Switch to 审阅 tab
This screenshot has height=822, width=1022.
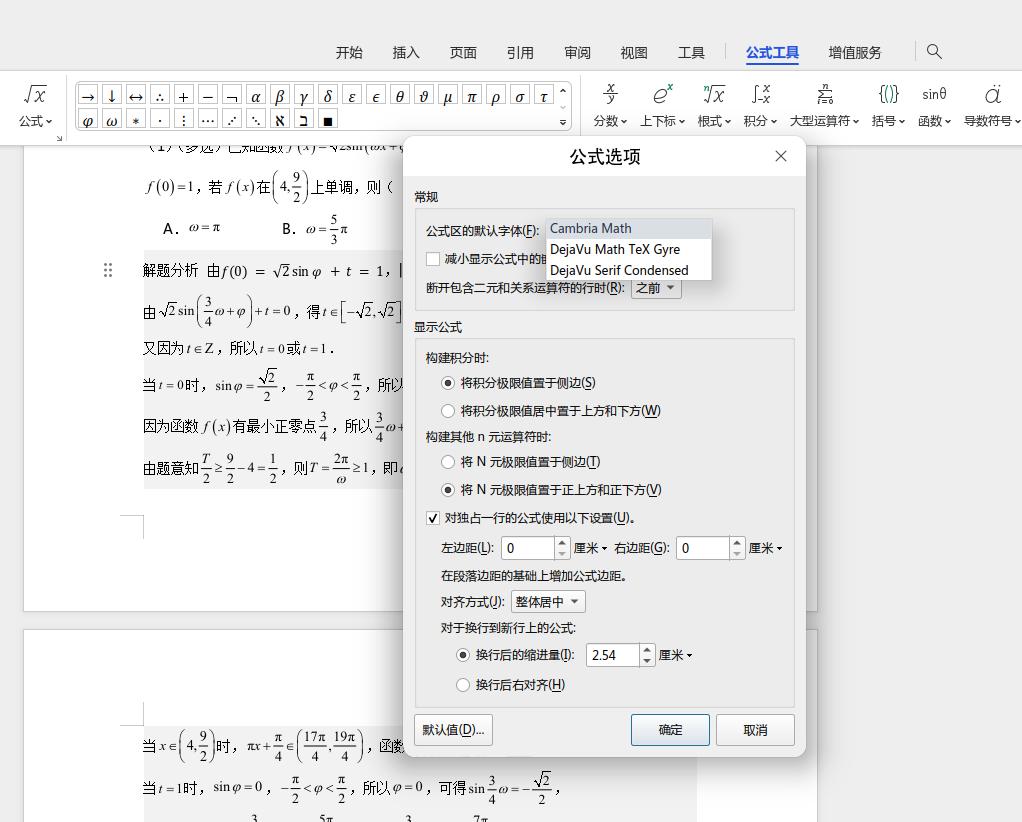click(x=577, y=52)
